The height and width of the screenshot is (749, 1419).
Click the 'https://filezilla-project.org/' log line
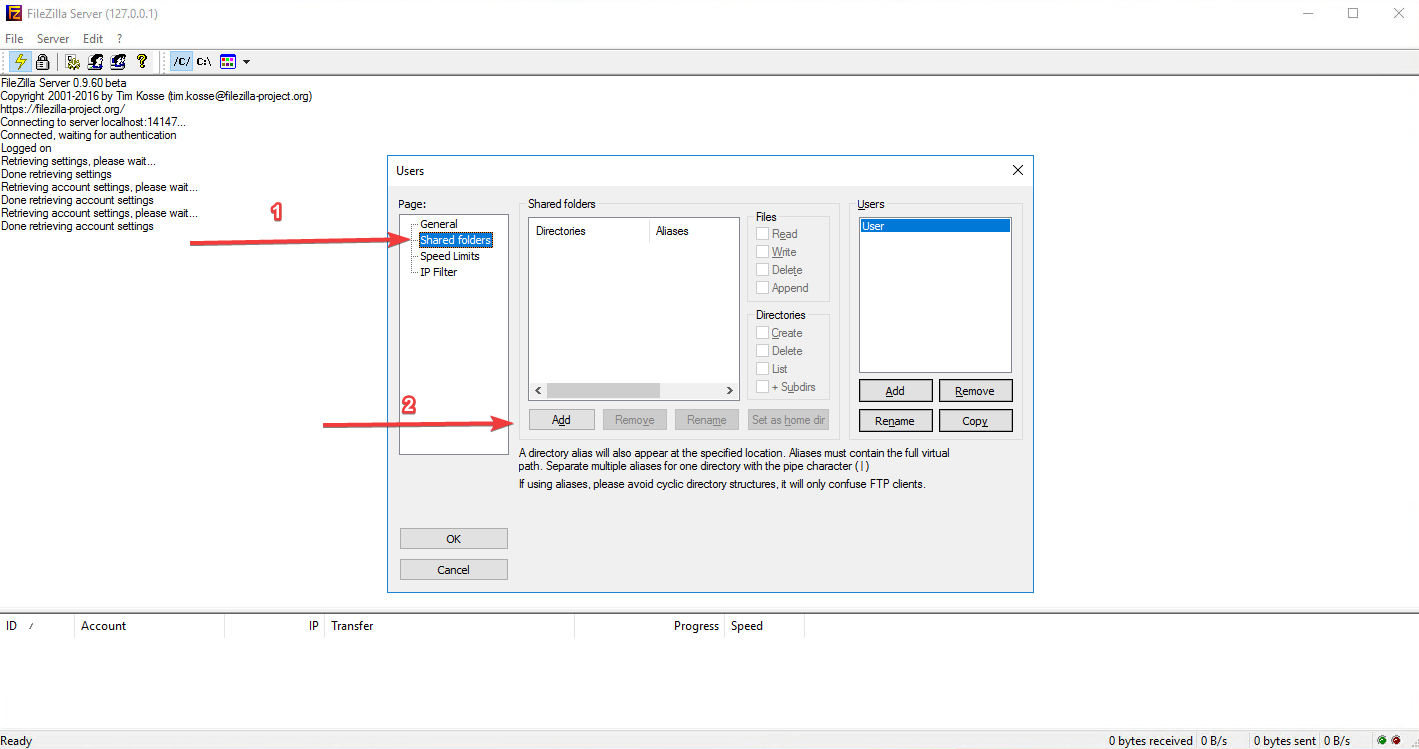pyautogui.click(x=63, y=109)
